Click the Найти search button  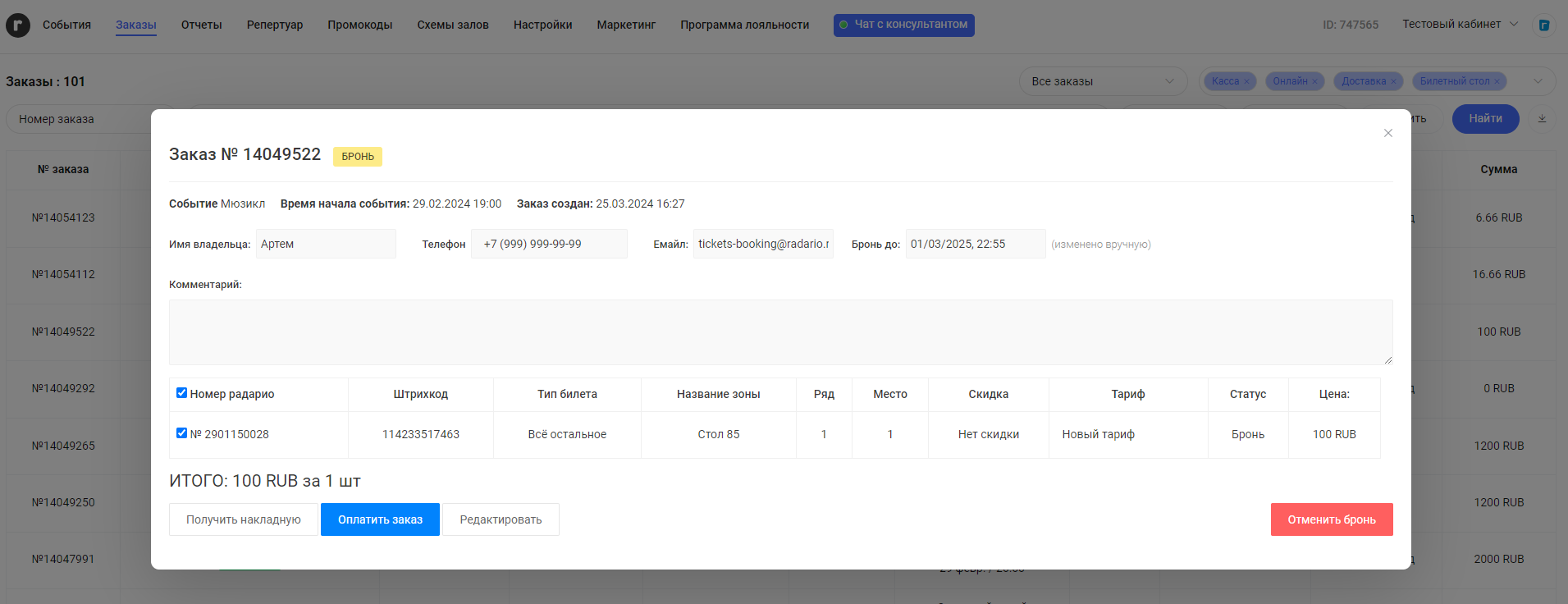tap(1486, 119)
